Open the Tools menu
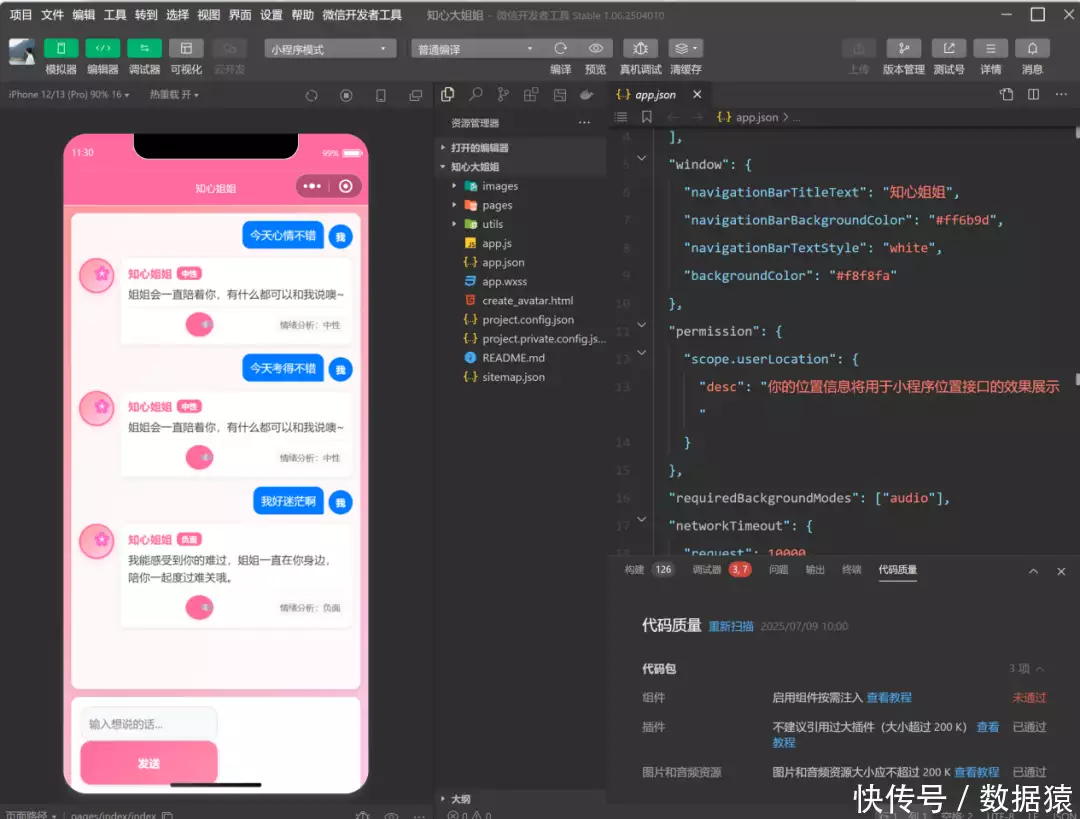 [115, 14]
